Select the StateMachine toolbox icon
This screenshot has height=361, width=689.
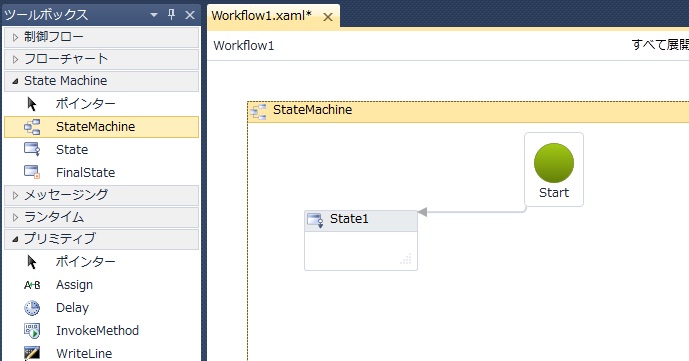coord(32,127)
